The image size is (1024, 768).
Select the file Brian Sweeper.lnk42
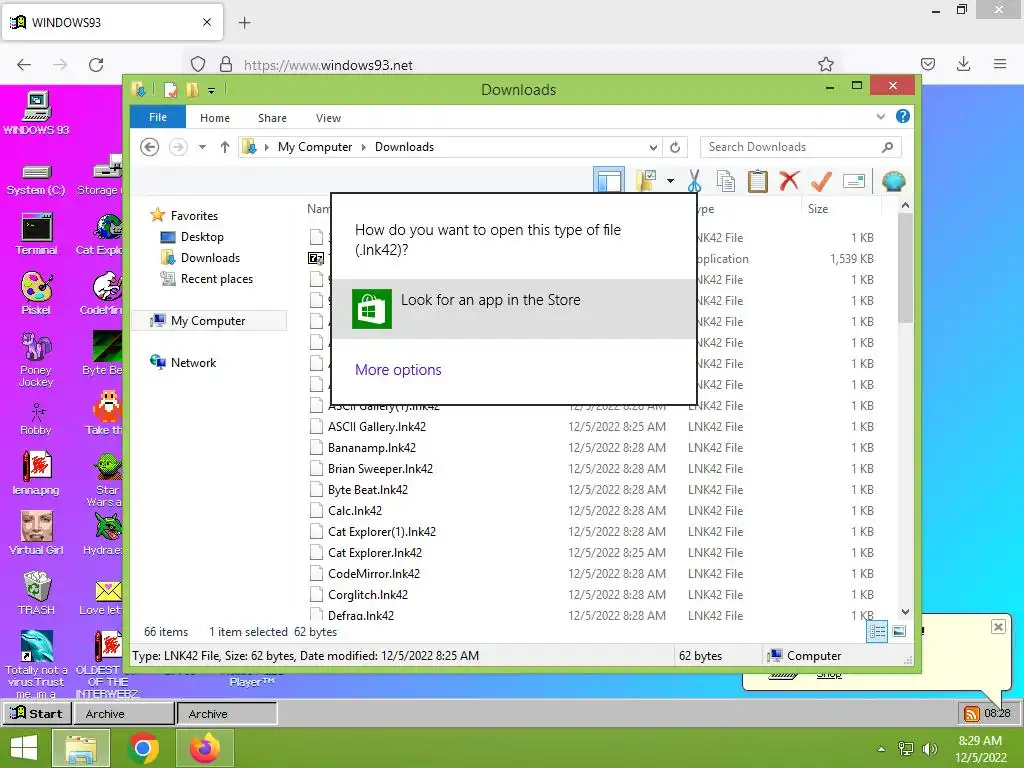point(380,469)
